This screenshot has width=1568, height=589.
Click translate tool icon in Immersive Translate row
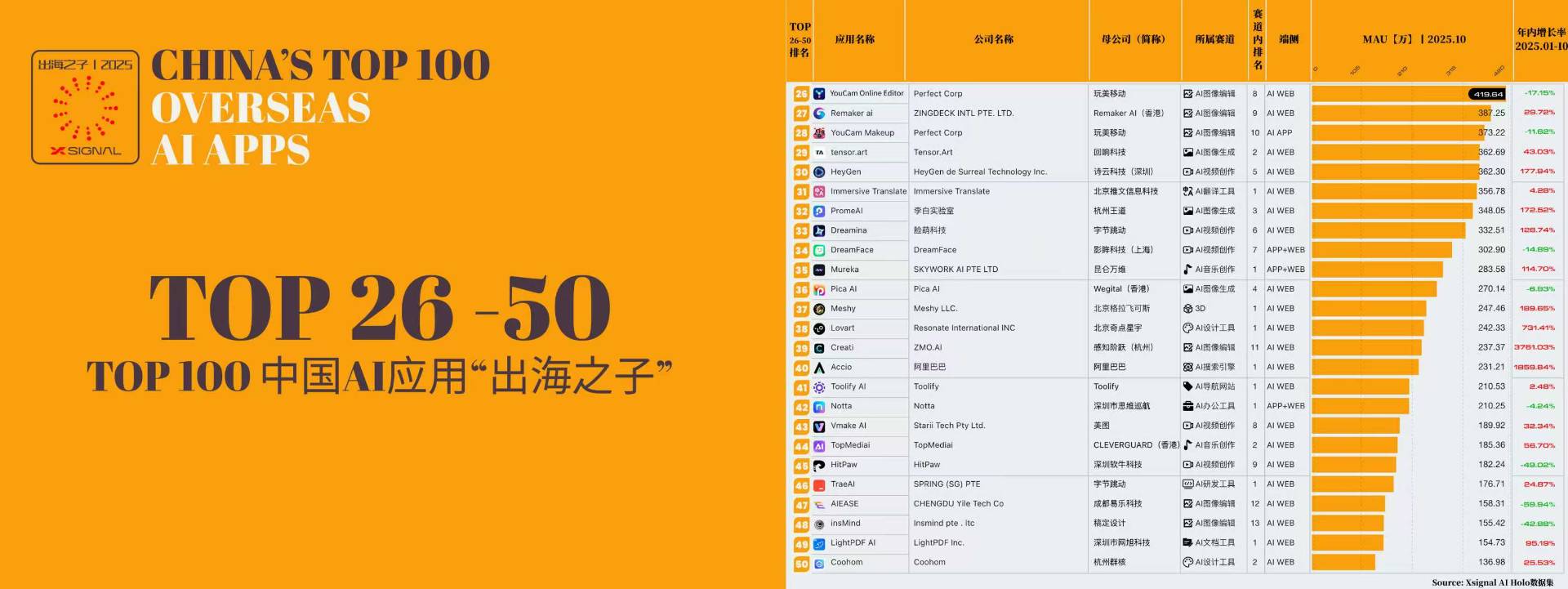(1188, 191)
